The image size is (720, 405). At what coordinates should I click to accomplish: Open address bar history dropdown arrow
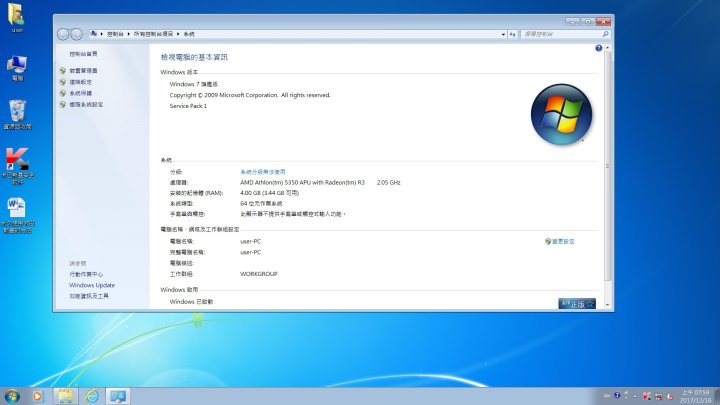pyautogui.click(x=503, y=34)
